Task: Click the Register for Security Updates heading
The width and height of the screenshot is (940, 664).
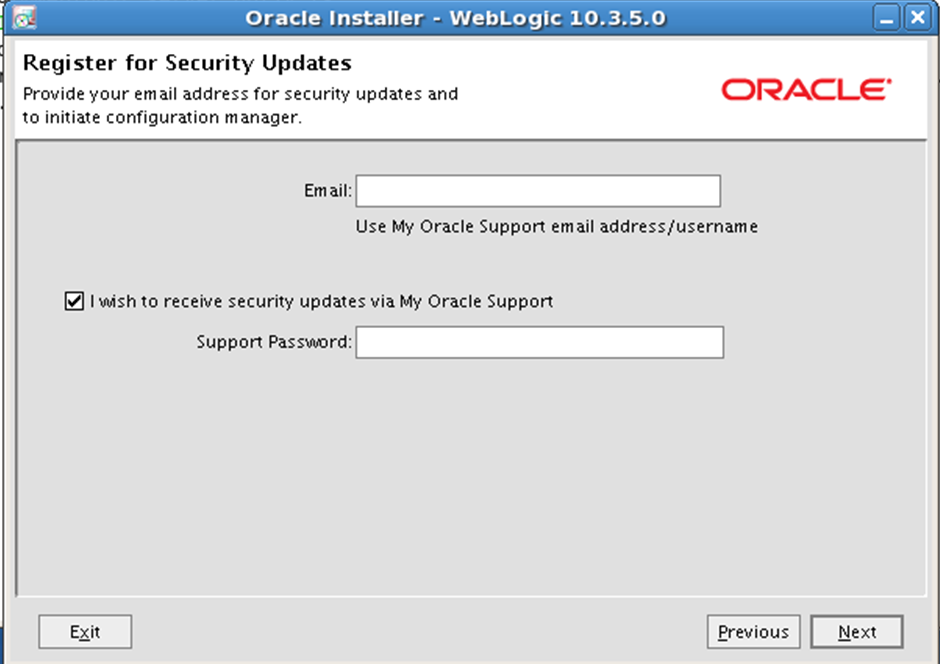Action: tap(187, 63)
